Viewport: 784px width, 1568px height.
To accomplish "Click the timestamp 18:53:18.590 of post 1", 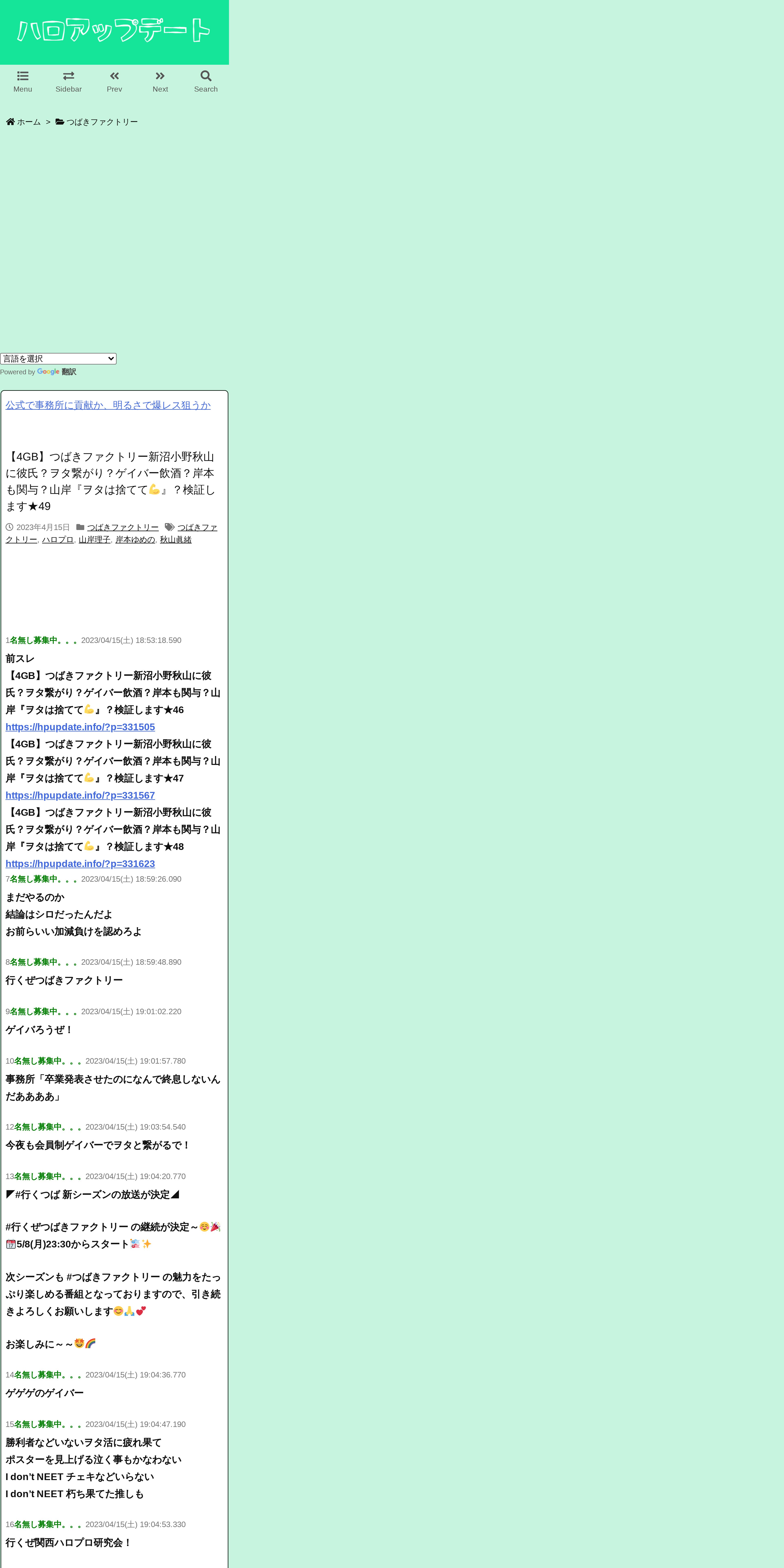I will [158, 640].
